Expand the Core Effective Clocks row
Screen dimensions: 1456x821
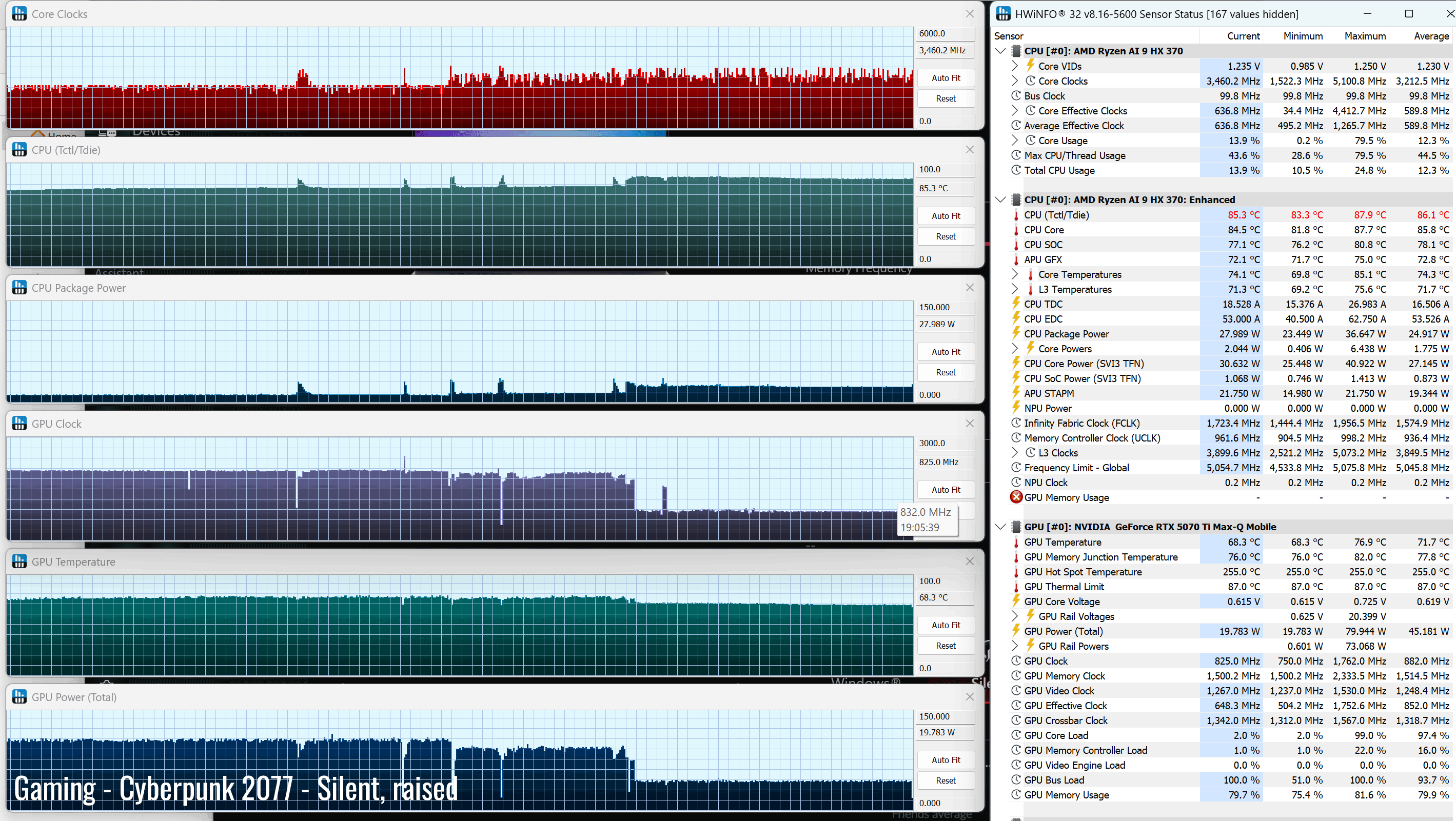click(1015, 110)
